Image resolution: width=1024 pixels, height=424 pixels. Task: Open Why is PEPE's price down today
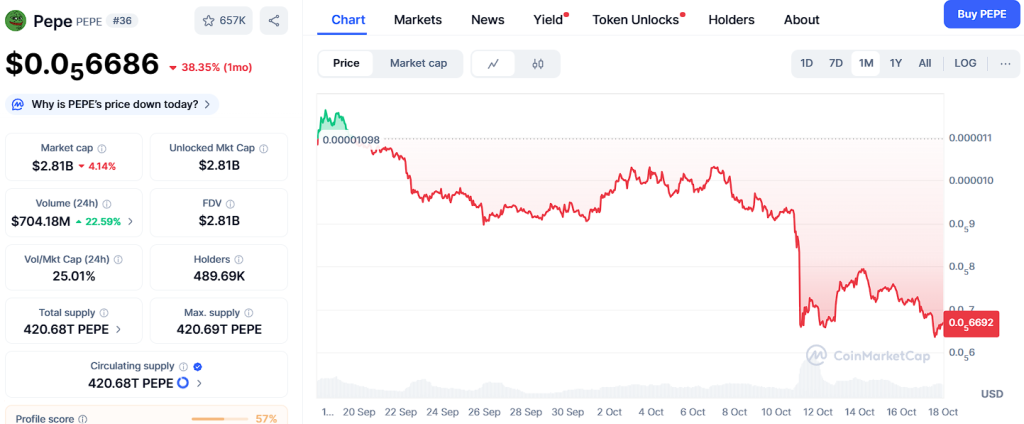[112, 104]
